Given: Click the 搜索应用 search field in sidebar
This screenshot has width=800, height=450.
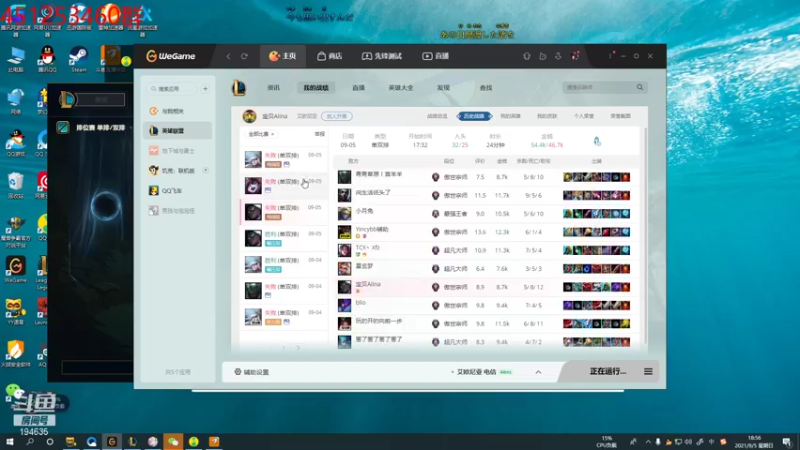Looking at the screenshot, I should [x=171, y=89].
